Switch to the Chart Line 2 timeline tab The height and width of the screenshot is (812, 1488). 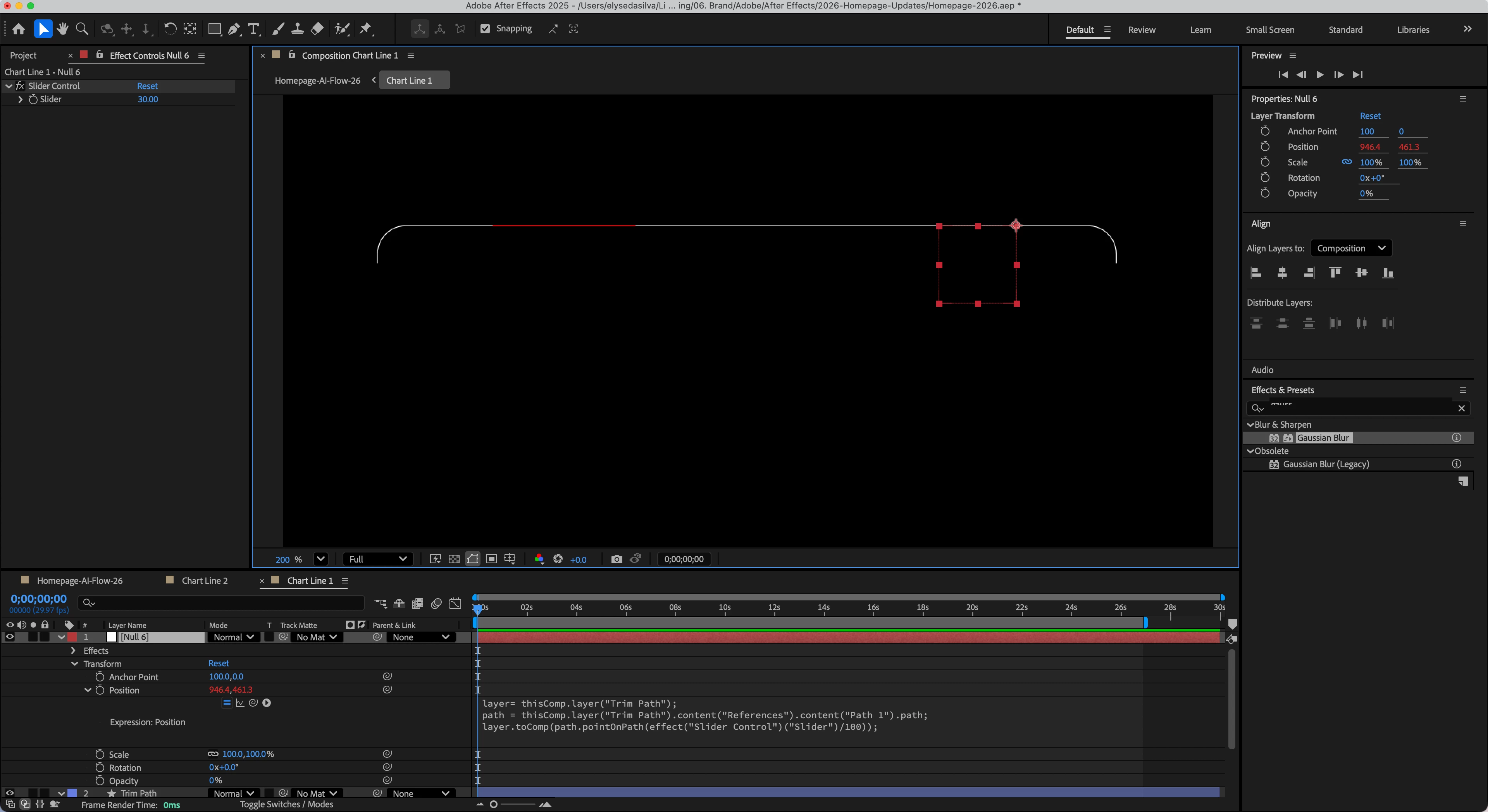tap(205, 580)
